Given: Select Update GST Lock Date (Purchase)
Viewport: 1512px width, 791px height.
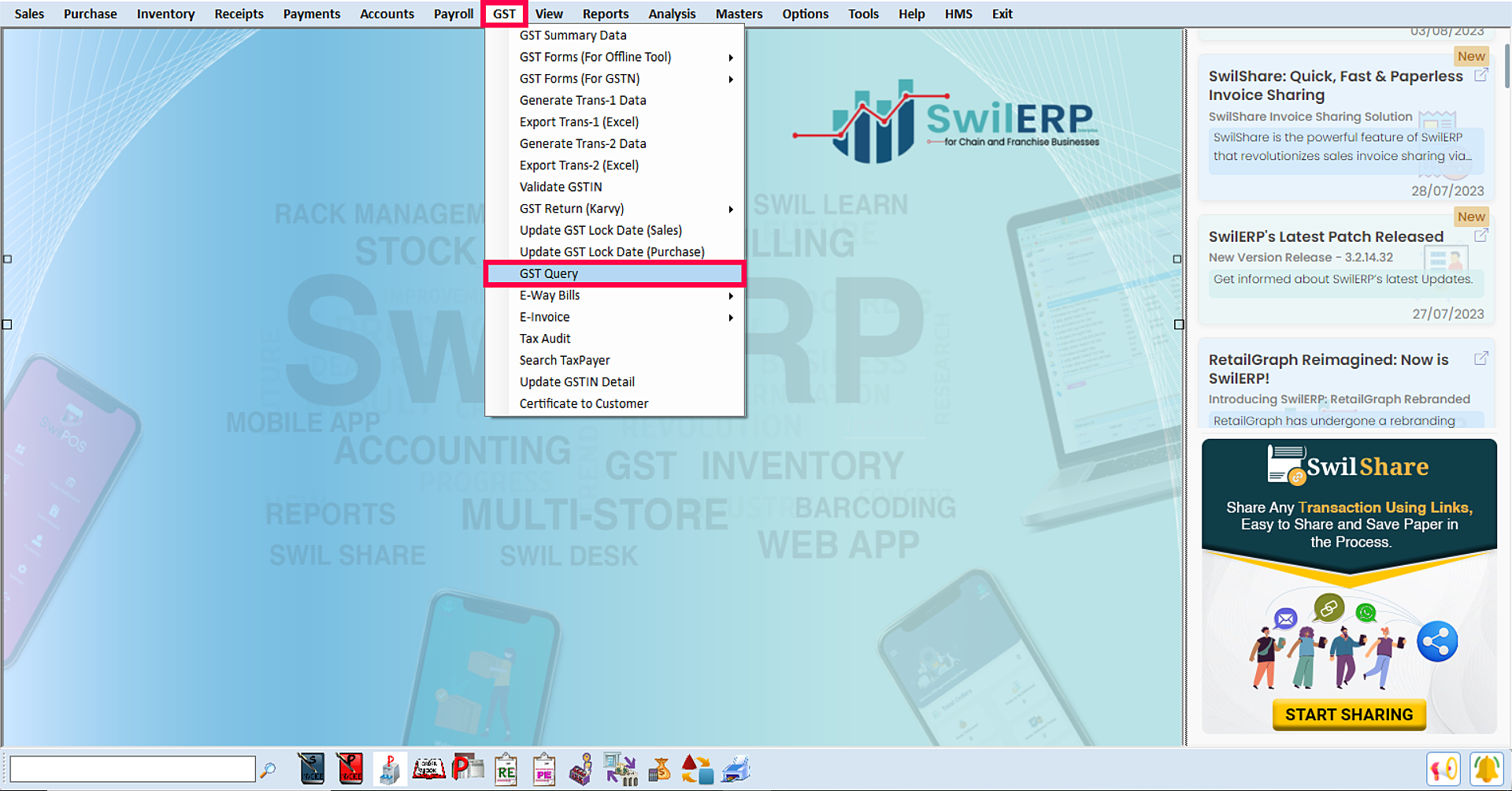Looking at the screenshot, I should coord(615,252).
